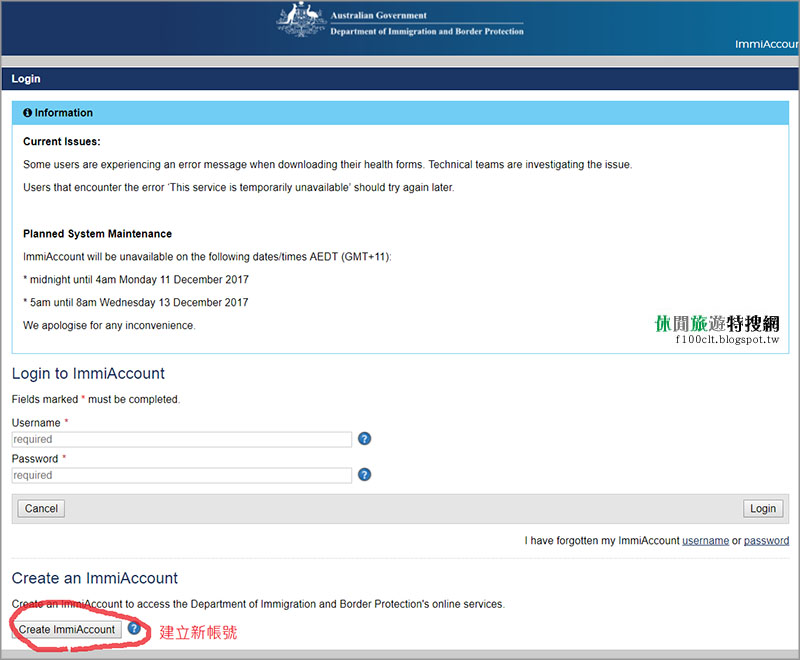This screenshot has height=660, width=800.
Task: Select the '5am until 8am Wednesday 13 December 2017' line
Action: click(x=136, y=302)
